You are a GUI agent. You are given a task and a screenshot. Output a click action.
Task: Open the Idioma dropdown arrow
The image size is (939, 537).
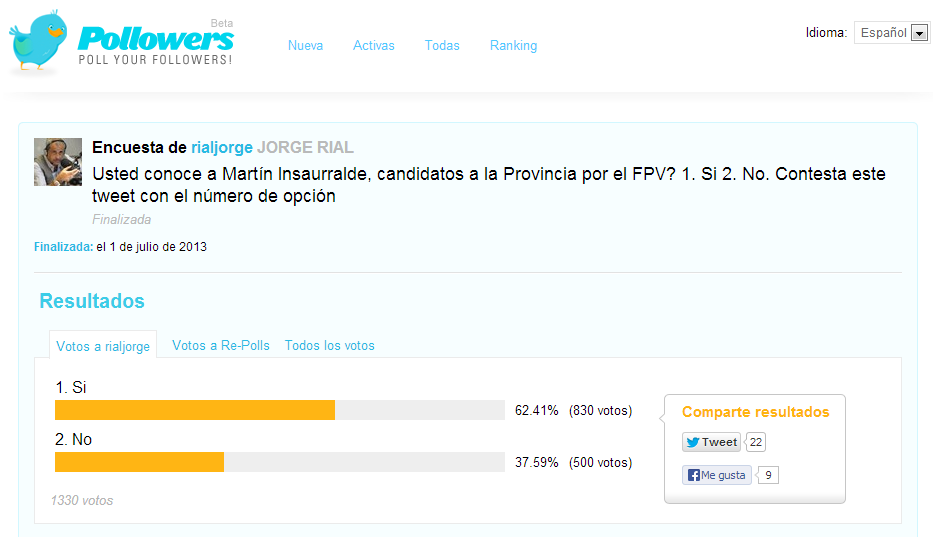pyautogui.click(x=919, y=33)
